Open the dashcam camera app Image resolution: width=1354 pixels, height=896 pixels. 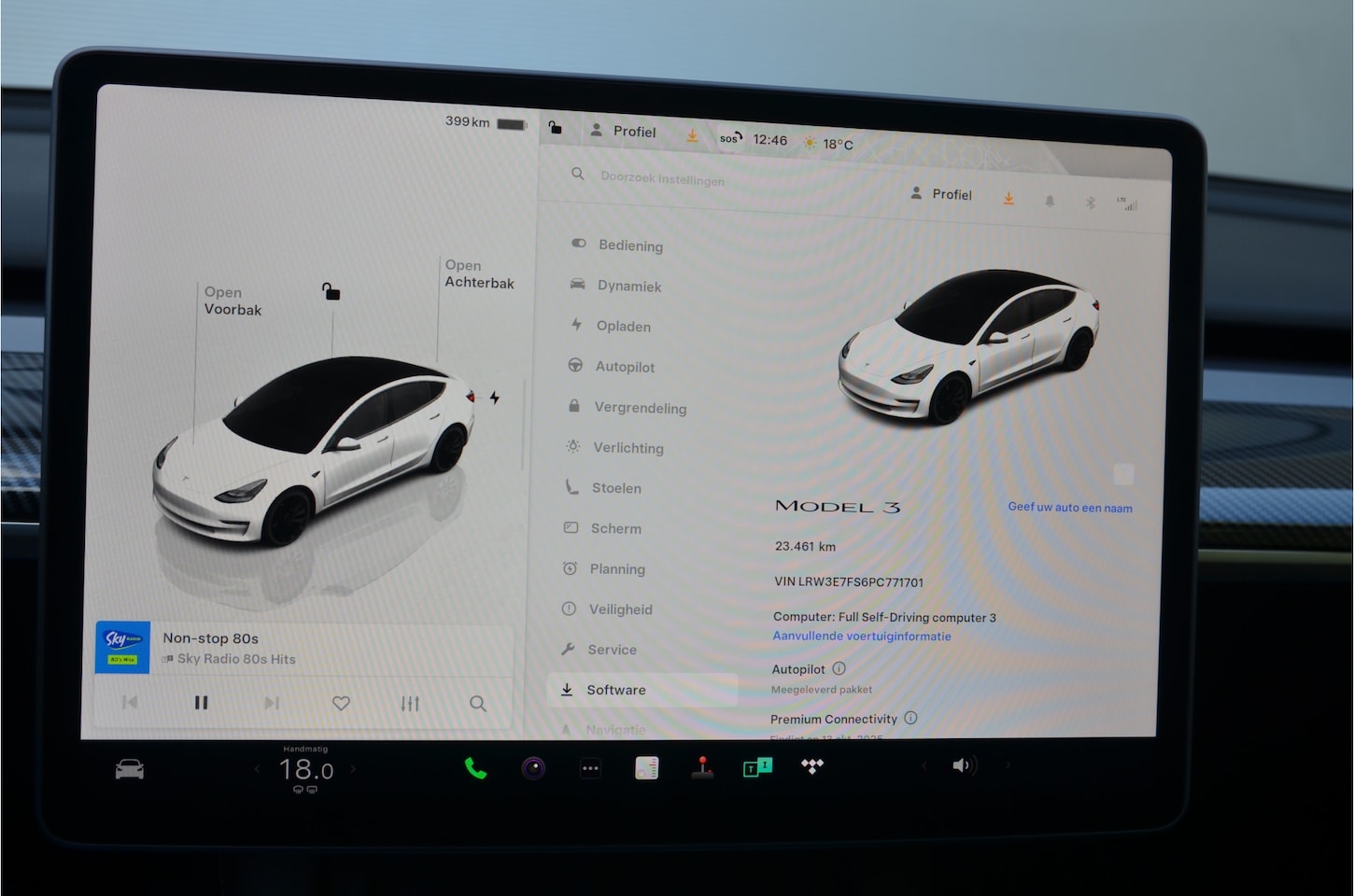tap(533, 768)
